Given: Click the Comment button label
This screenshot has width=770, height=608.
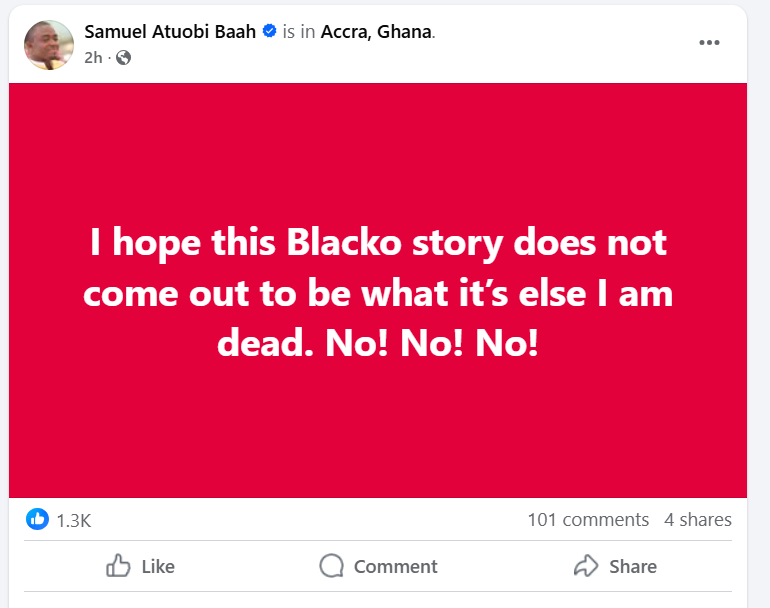Looking at the screenshot, I should tap(395, 566).
